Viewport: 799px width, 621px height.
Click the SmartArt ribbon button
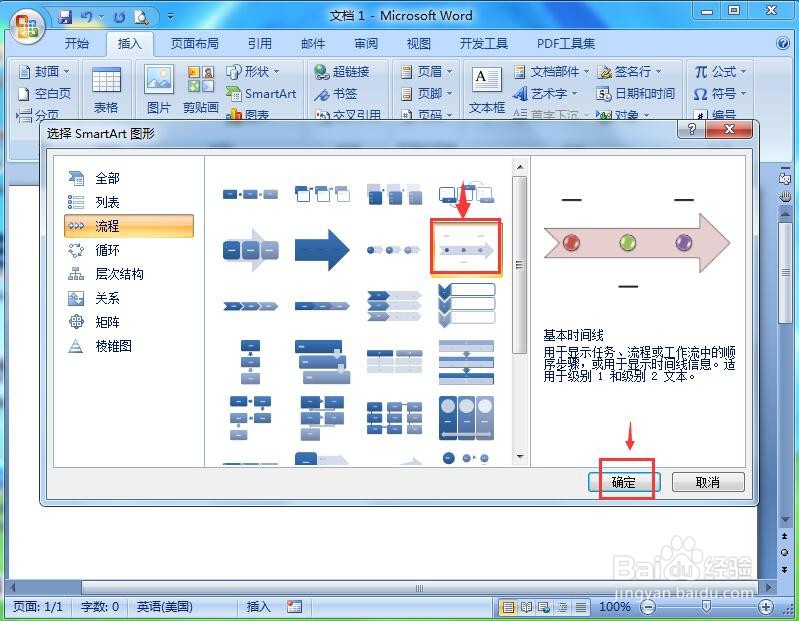point(261,94)
